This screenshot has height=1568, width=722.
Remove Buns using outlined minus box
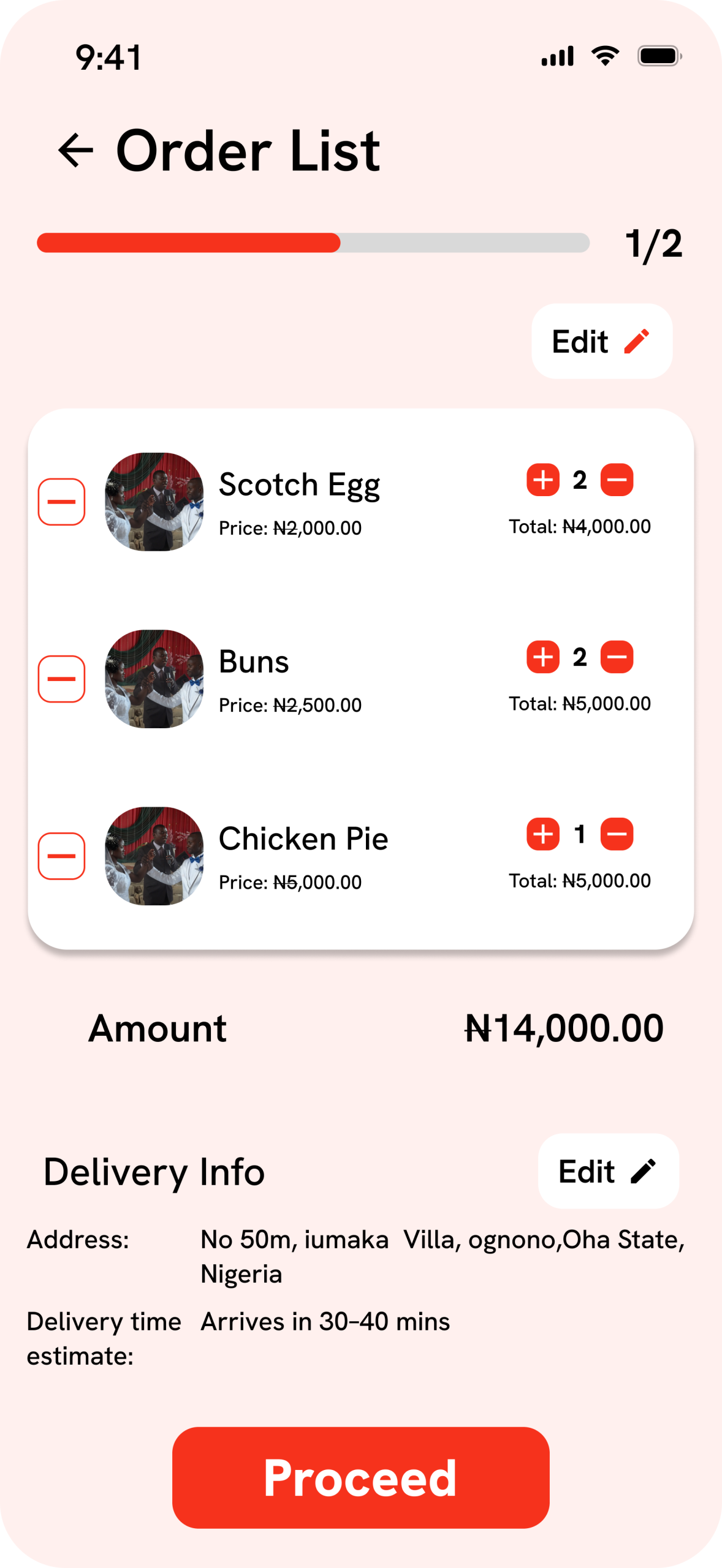[x=61, y=679]
